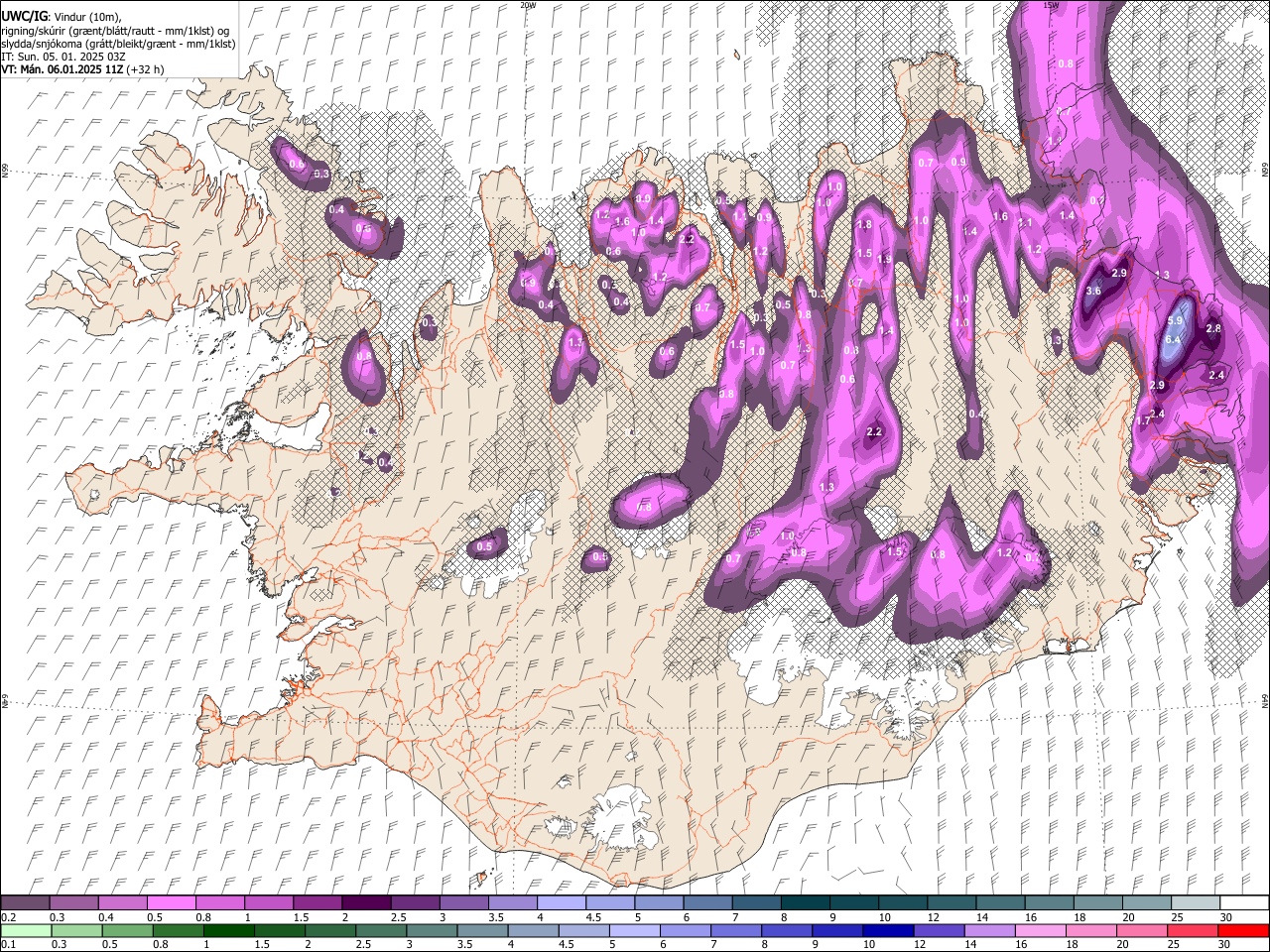Pick the pale green first swatch of rain scale

(25, 930)
